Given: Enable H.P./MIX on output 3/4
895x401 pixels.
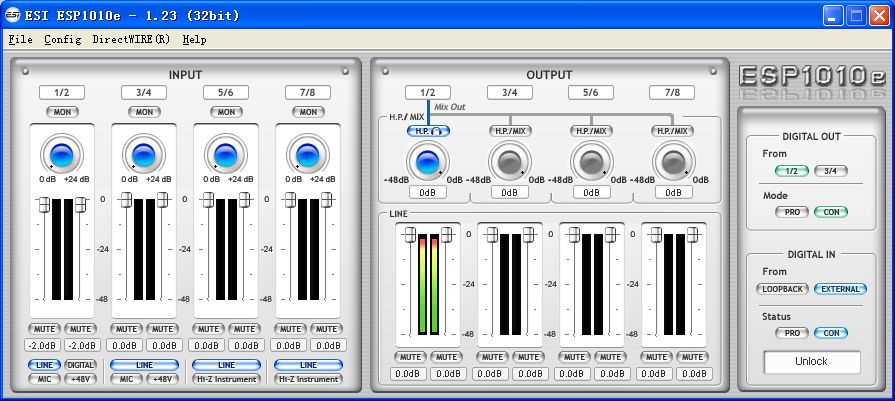Looking at the screenshot, I should (510, 131).
